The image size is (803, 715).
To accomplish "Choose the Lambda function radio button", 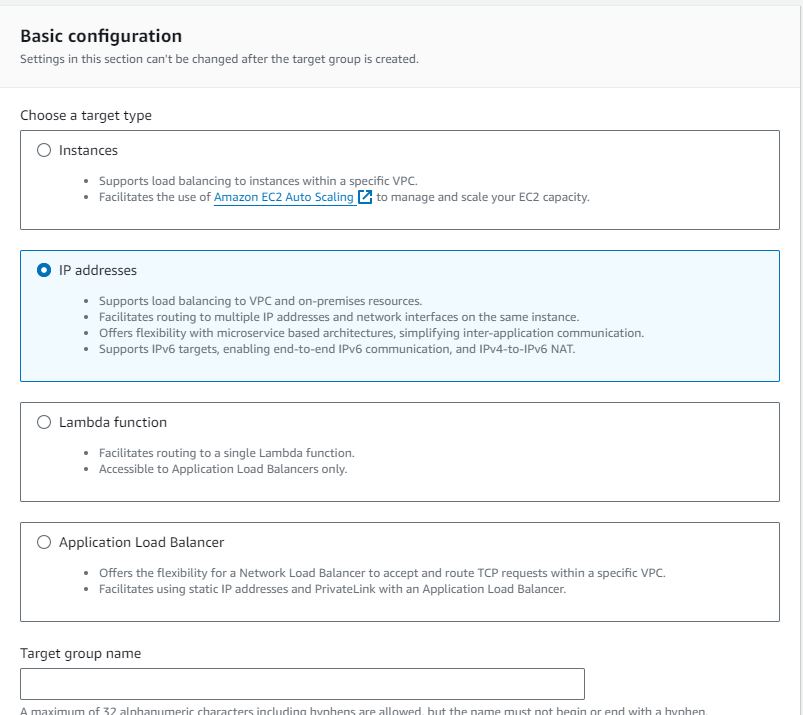I will pos(43,422).
